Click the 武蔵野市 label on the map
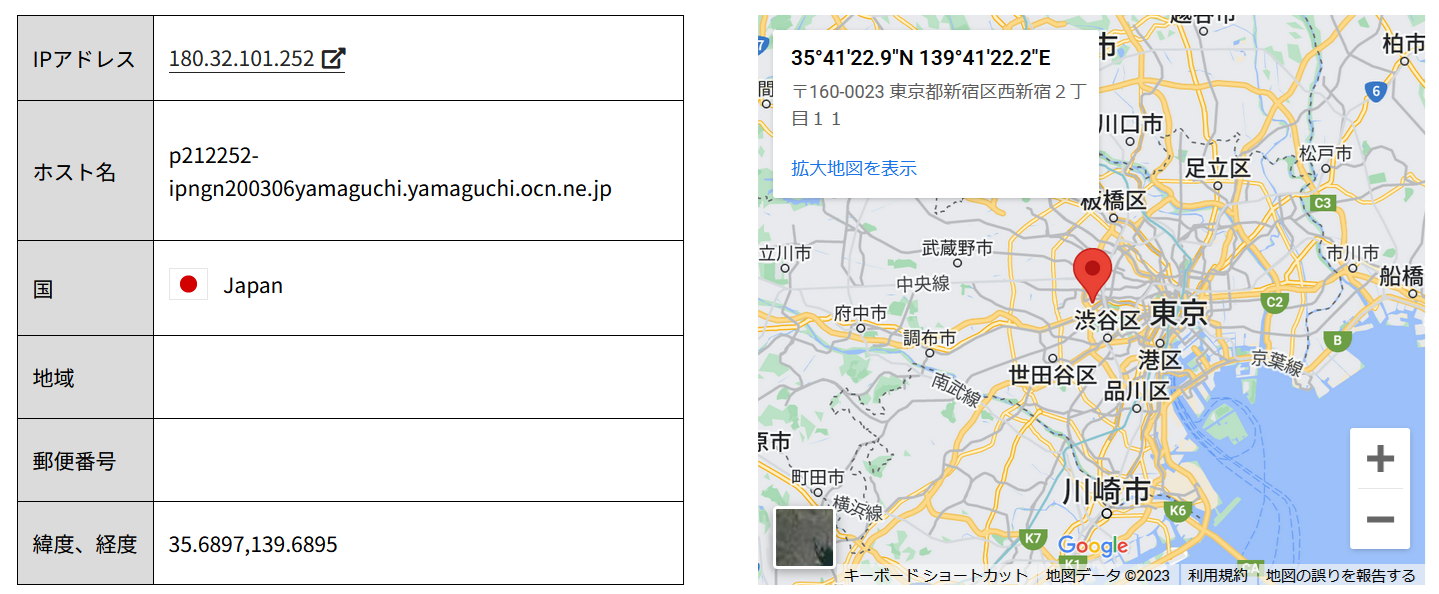Viewport: 1439px width, 594px height. [x=957, y=247]
